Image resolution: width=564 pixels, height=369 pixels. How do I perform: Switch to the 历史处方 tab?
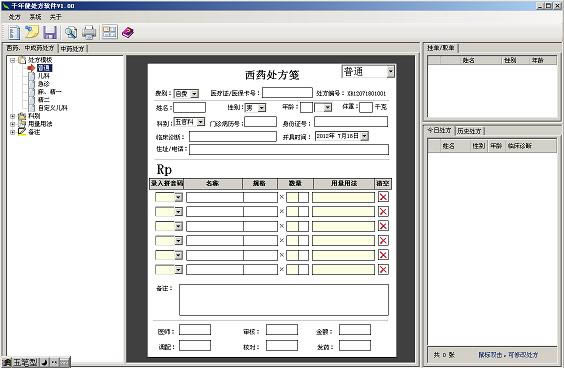pos(469,131)
